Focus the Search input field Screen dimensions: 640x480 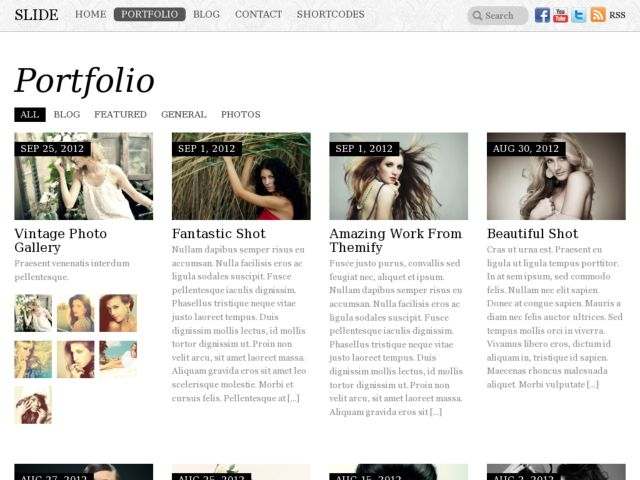click(x=498, y=16)
